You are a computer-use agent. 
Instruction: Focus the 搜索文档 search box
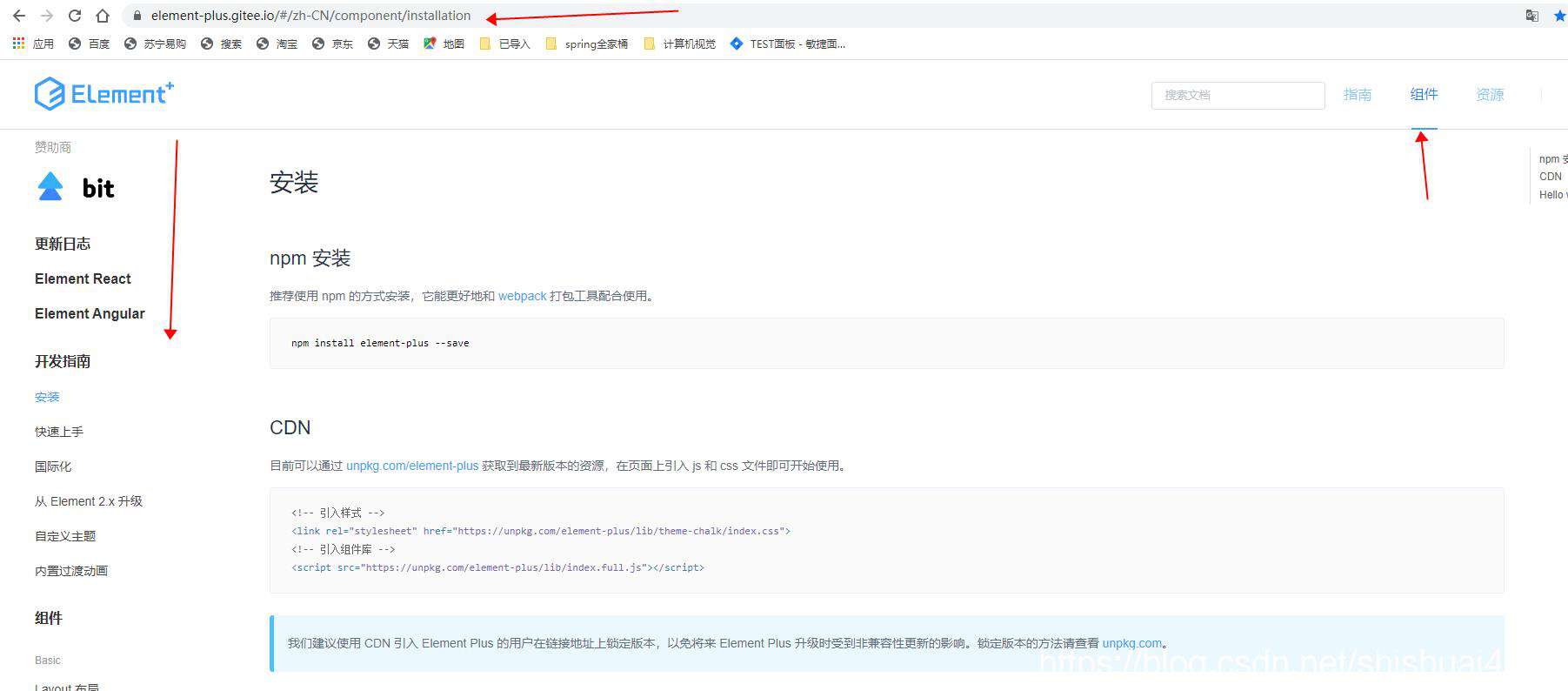pyautogui.click(x=1238, y=95)
